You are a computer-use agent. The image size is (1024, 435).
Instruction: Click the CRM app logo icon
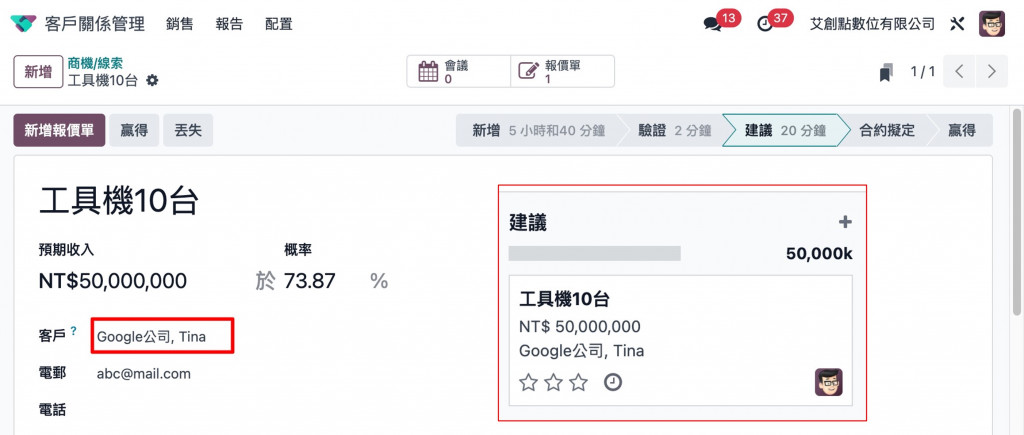(23, 24)
